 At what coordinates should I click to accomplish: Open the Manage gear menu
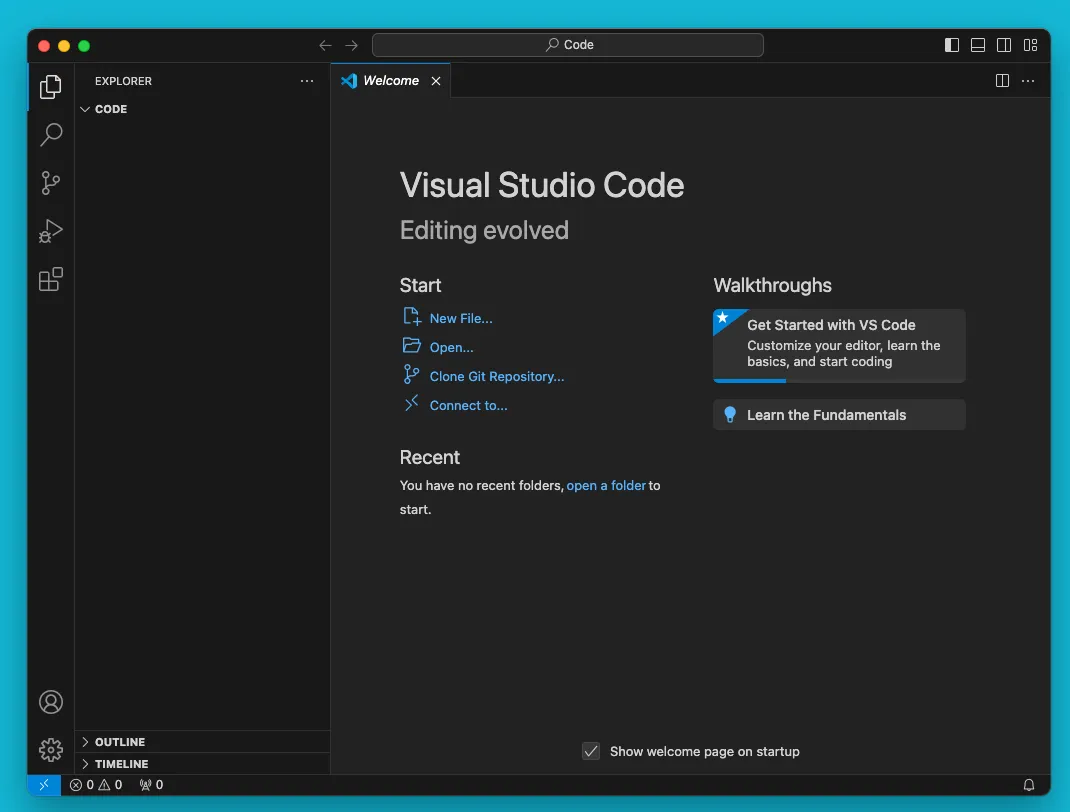(x=51, y=749)
